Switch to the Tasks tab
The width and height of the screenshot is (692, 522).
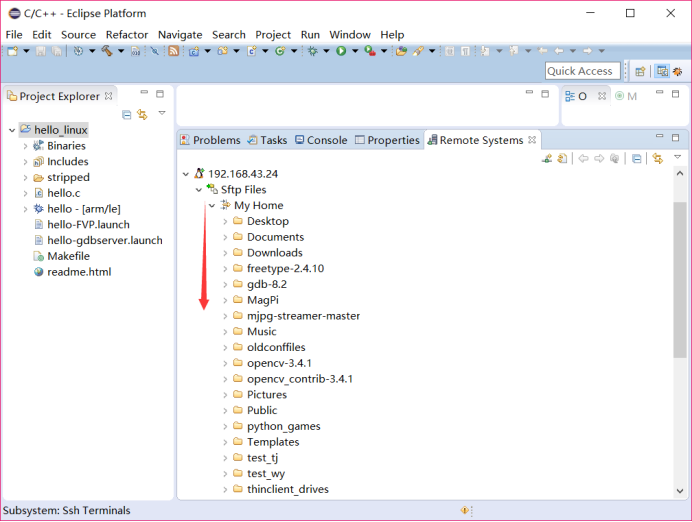point(267,140)
